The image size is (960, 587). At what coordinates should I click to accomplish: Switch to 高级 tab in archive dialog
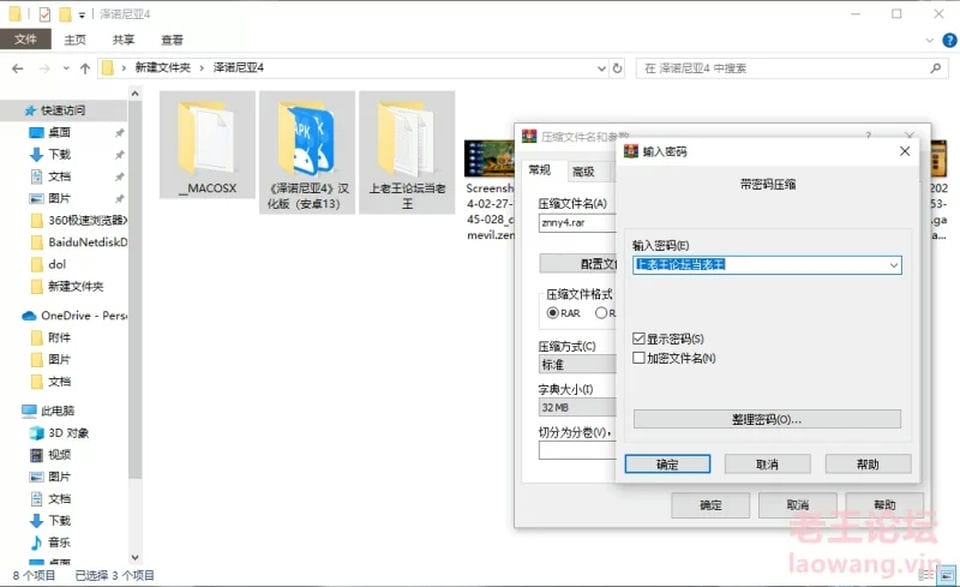click(583, 171)
